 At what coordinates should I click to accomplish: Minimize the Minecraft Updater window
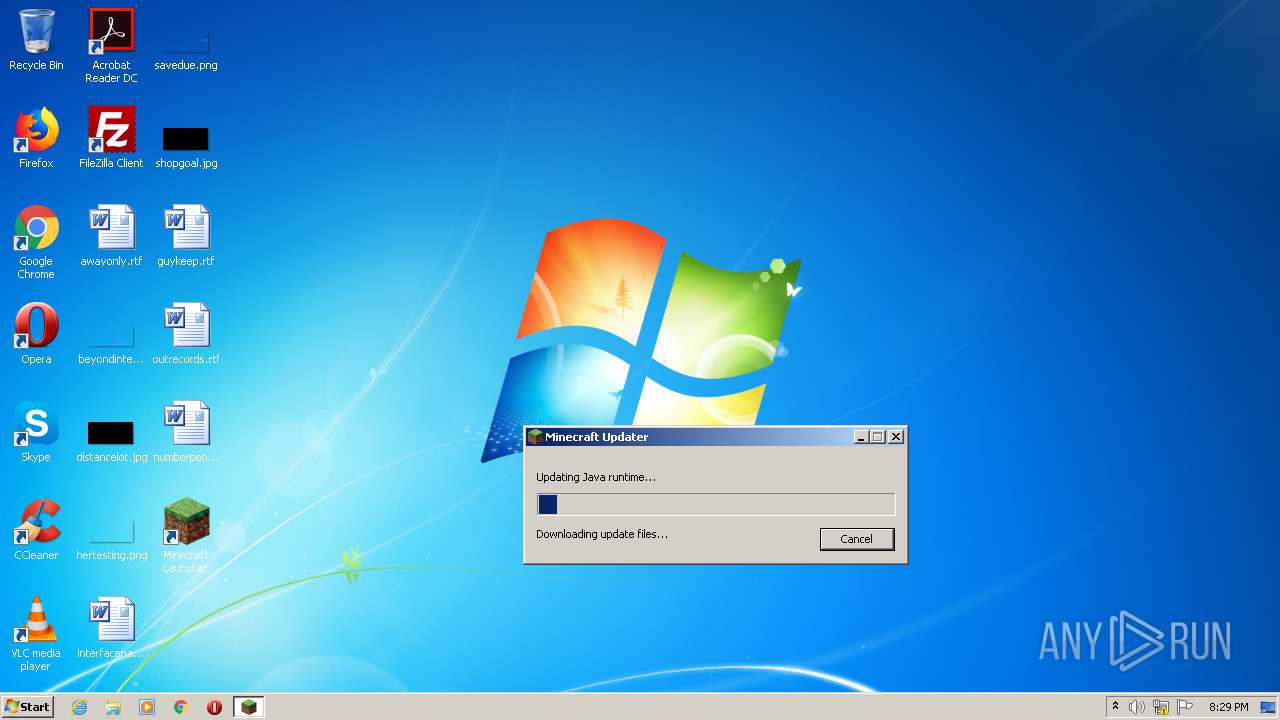pos(861,437)
